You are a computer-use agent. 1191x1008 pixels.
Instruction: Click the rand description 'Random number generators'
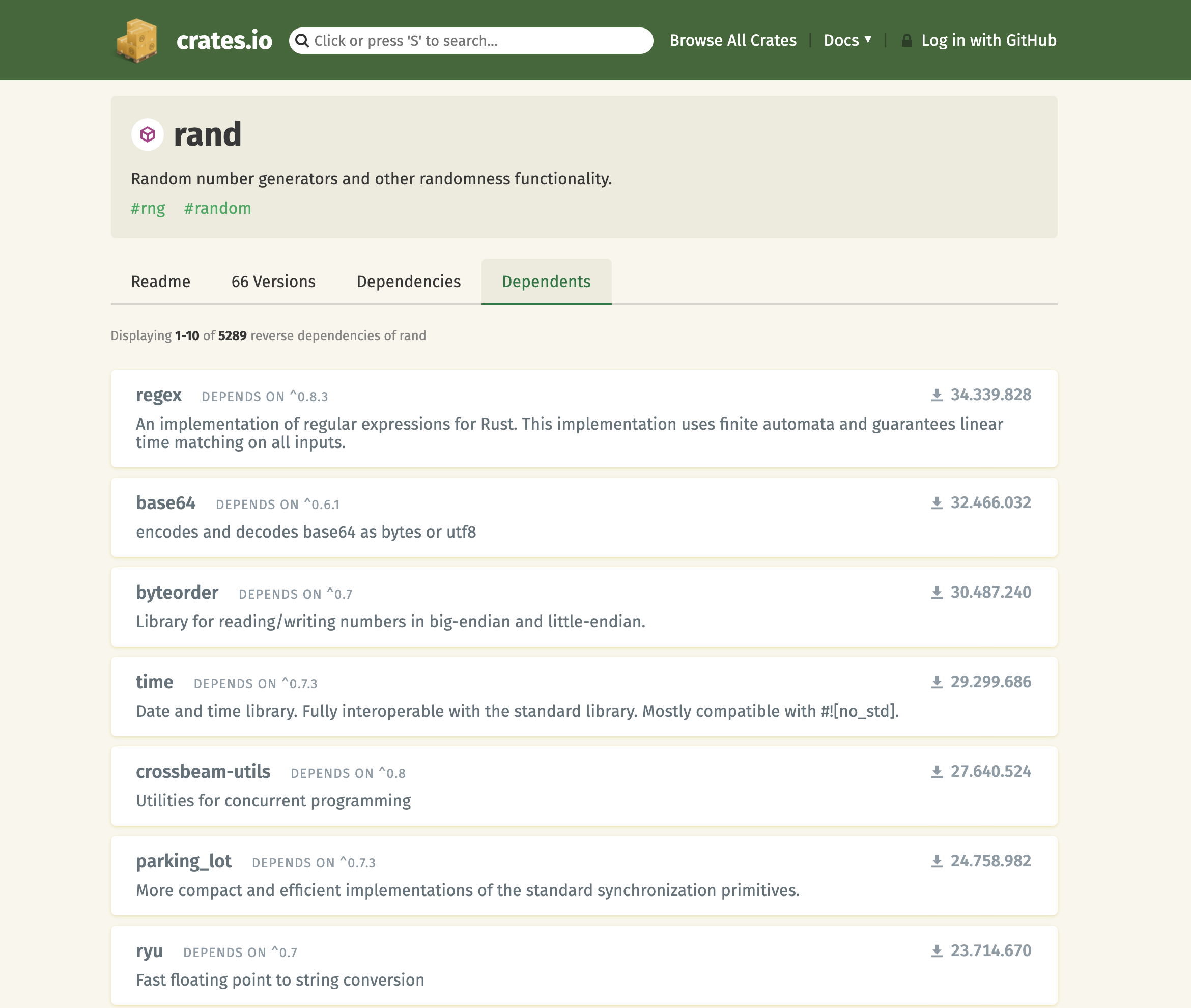(371, 179)
